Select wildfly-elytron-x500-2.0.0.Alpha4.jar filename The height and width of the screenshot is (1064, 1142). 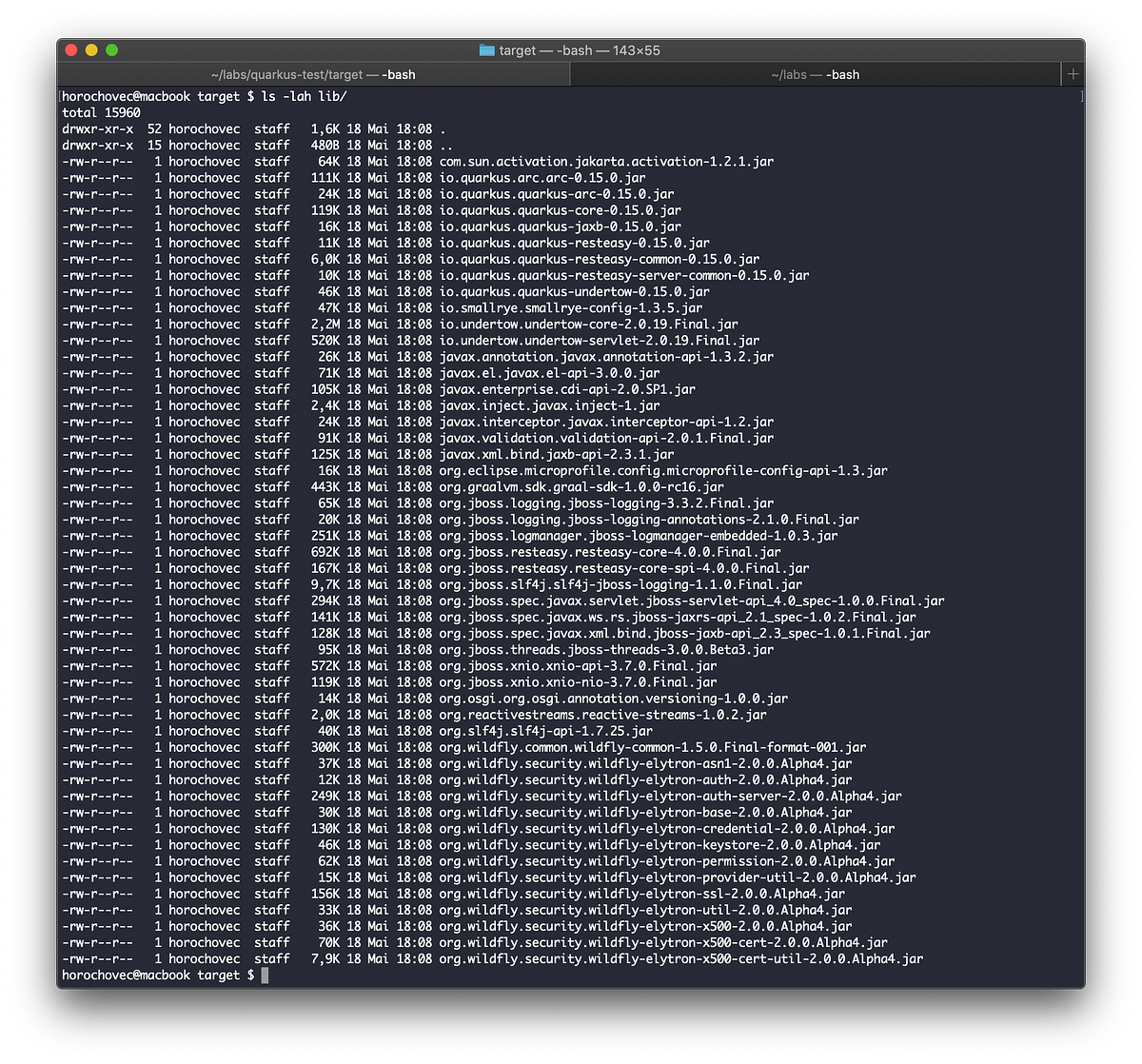click(x=720, y=926)
